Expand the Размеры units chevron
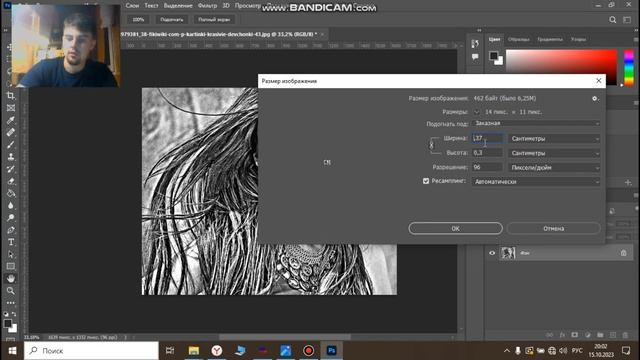The height and width of the screenshot is (360, 640). coord(476,112)
